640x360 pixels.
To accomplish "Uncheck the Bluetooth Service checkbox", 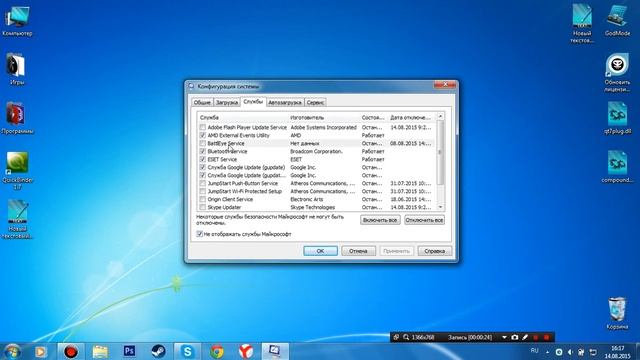I will pyautogui.click(x=202, y=151).
